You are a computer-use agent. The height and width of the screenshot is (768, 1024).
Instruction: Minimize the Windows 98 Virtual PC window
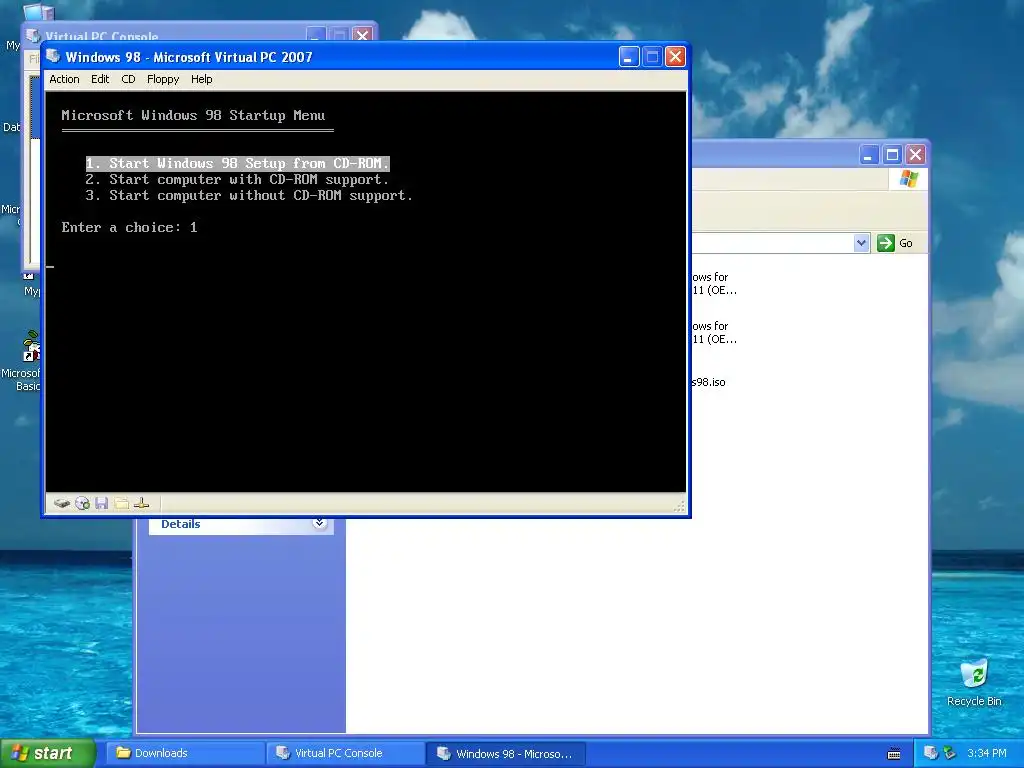point(628,57)
